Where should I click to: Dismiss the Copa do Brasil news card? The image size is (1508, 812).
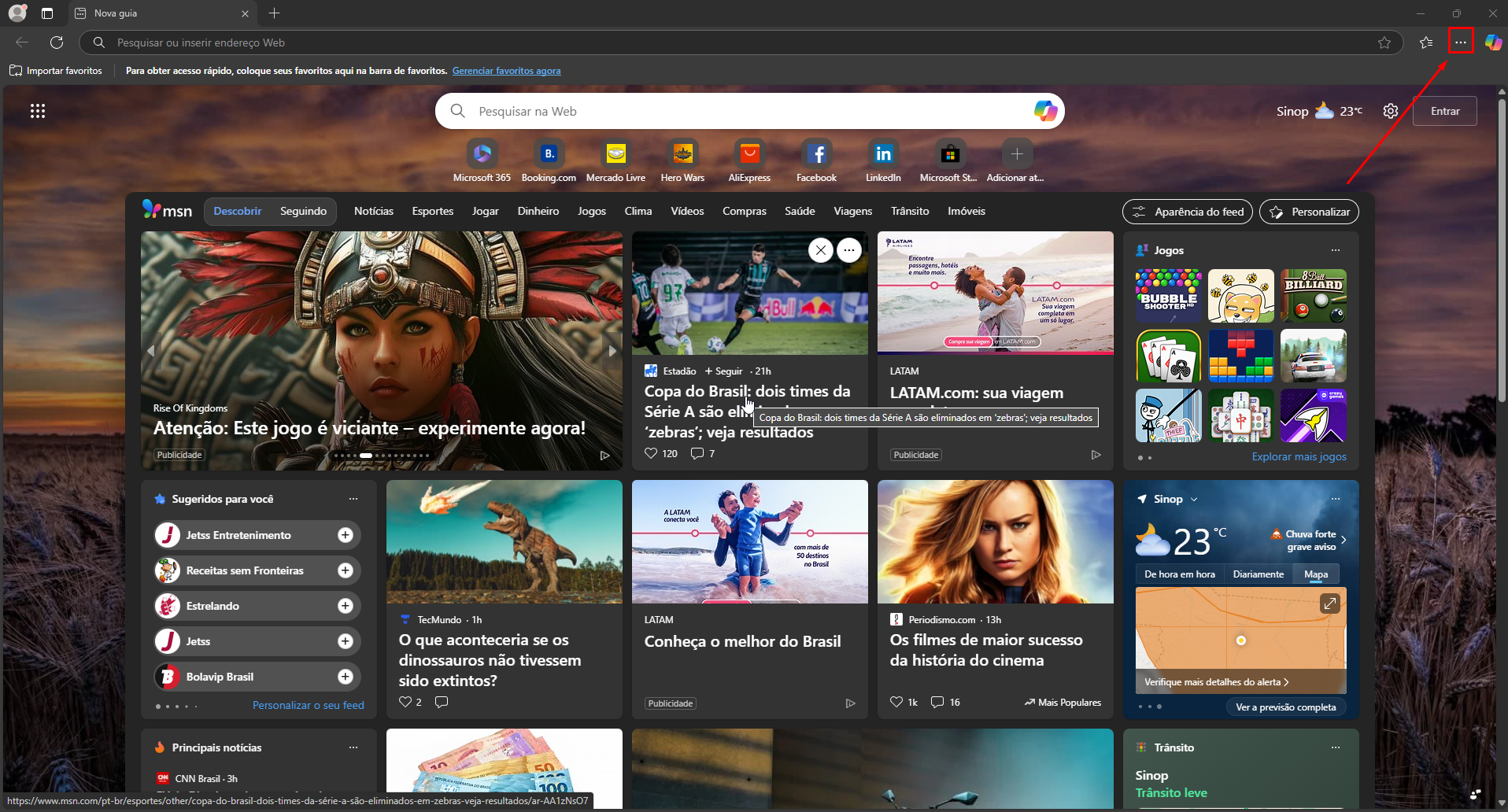click(x=820, y=250)
